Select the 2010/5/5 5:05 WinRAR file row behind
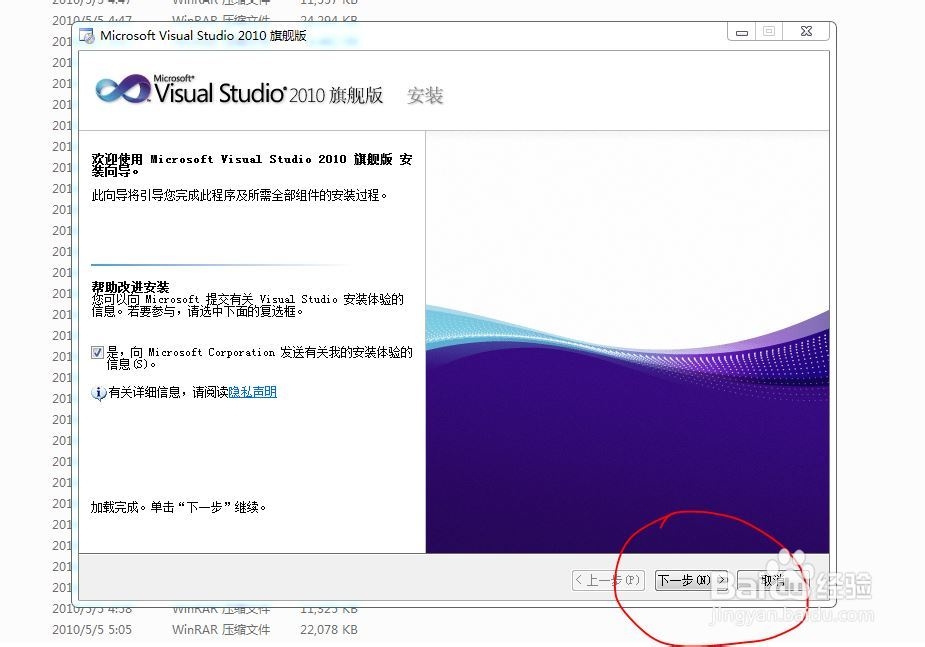Viewport: 925px width, 647px height. 205,630
